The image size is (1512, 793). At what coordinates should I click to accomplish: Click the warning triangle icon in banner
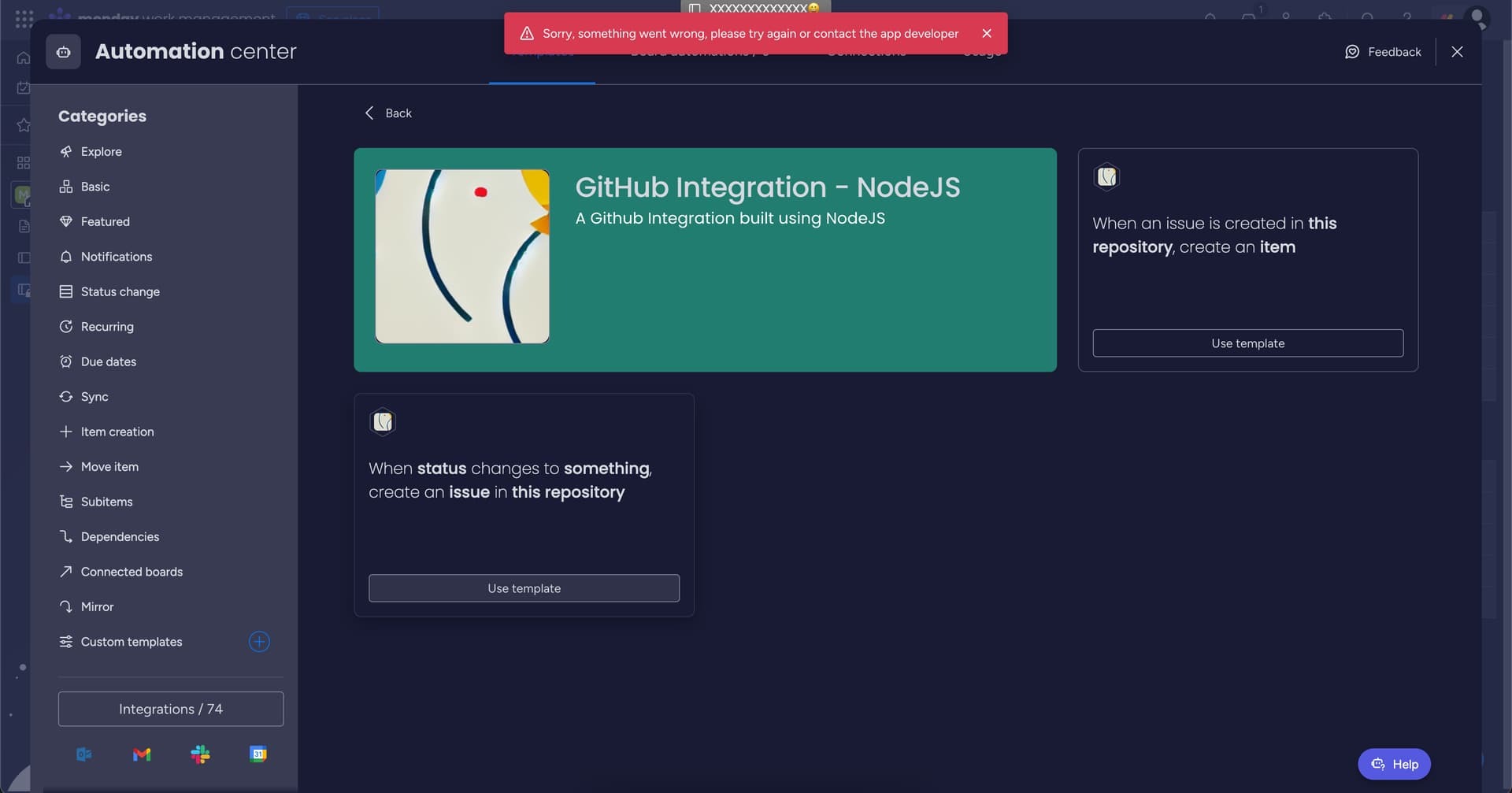(x=527, y=33)
